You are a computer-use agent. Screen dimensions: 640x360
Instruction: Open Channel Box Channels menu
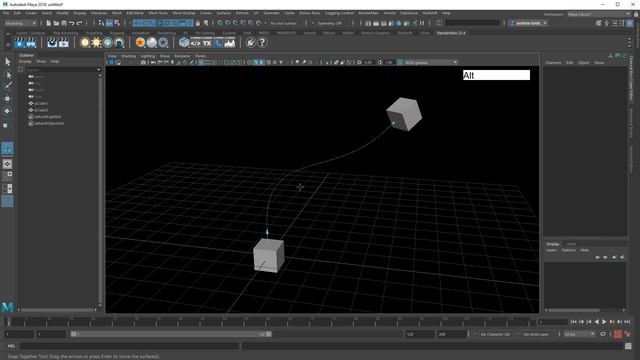(553, 63)
